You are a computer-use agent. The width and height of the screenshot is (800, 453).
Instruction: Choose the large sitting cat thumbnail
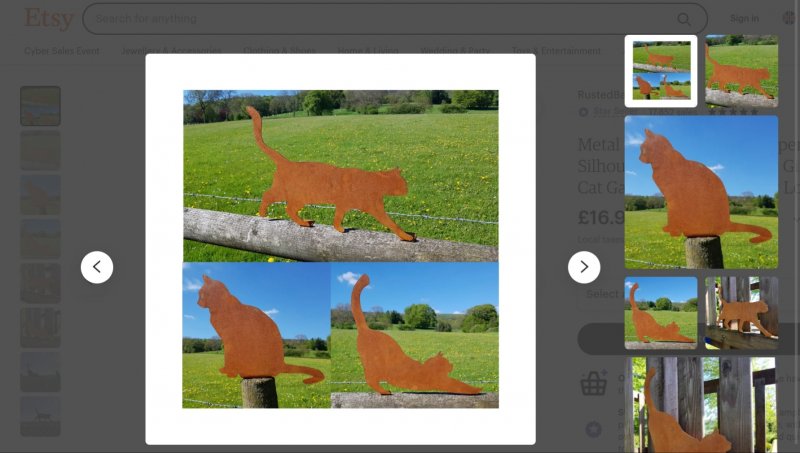pos(701,192)
